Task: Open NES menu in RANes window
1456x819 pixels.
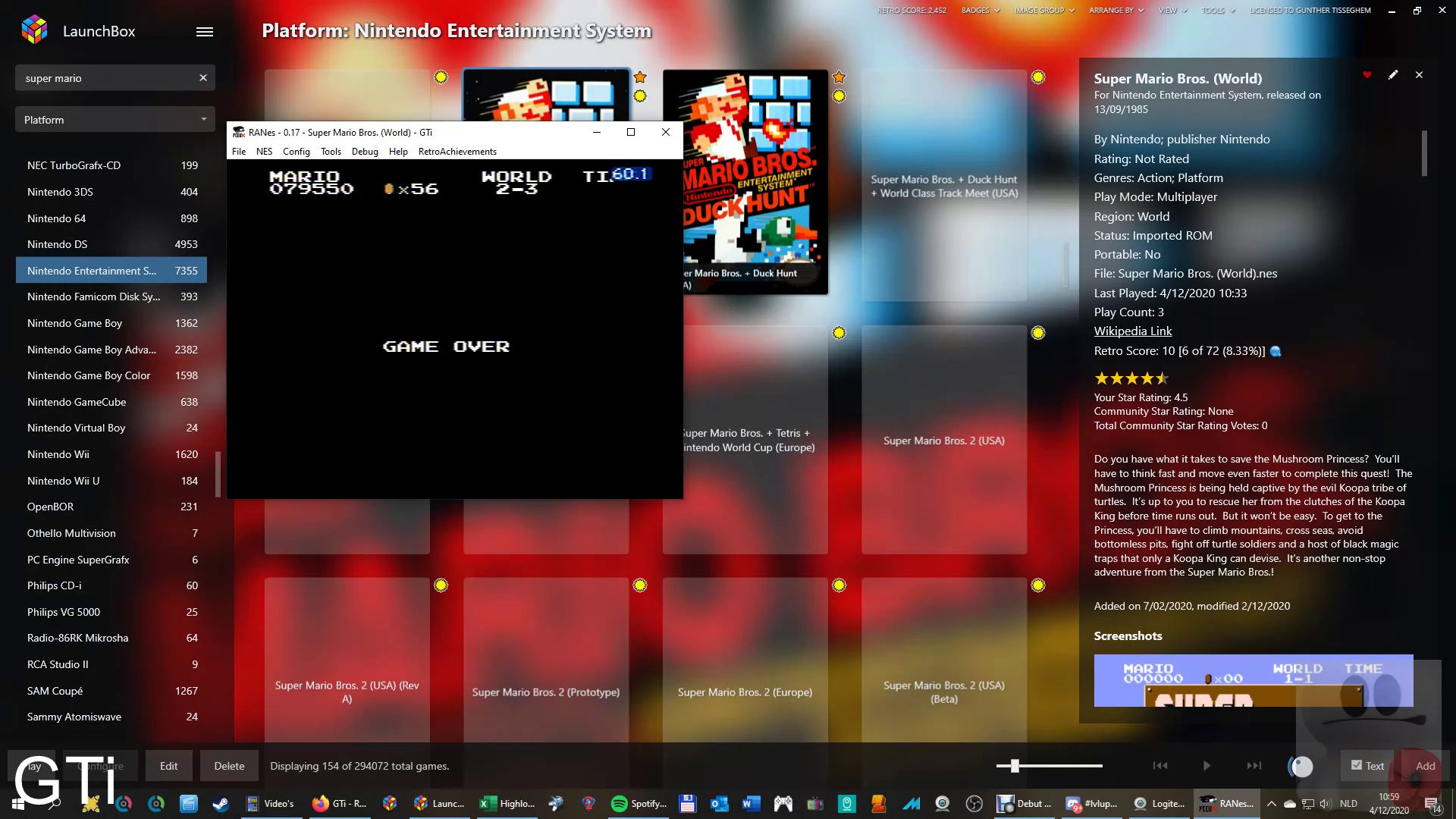Action: pyautogui.click(x=264, y=152)
